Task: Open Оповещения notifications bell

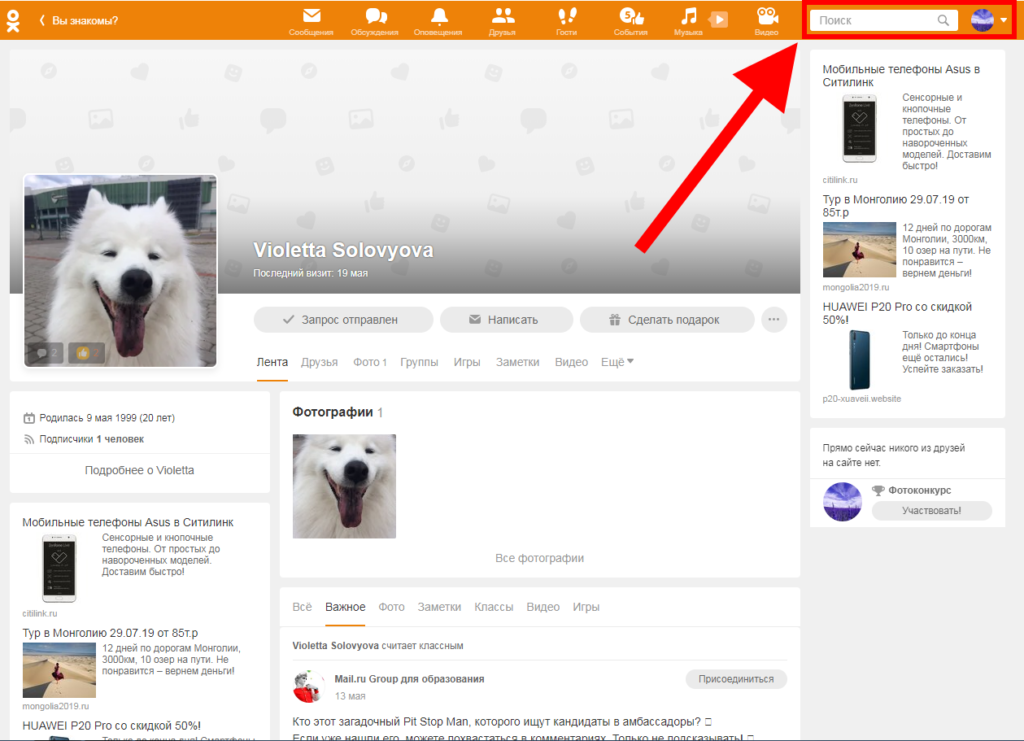Action: click(x=439, y=17)
